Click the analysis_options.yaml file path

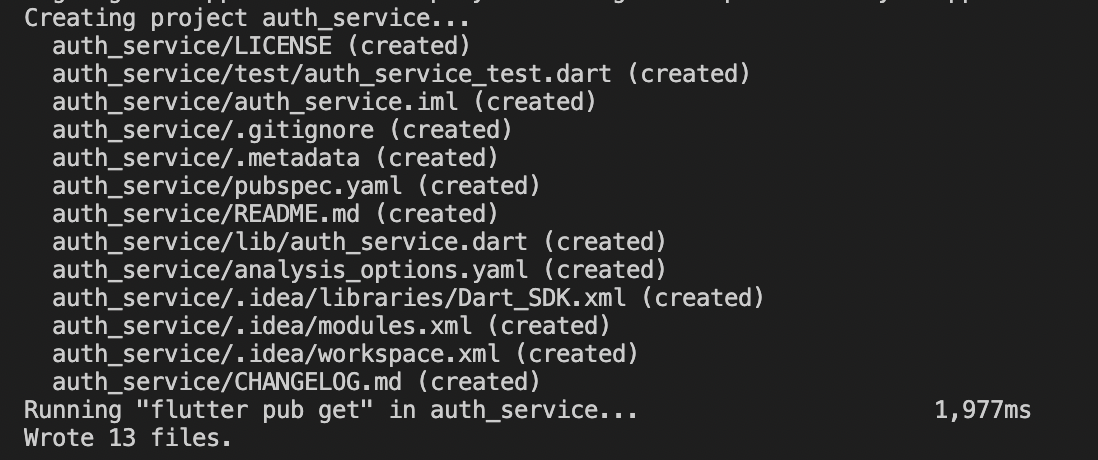coord(297,270)
